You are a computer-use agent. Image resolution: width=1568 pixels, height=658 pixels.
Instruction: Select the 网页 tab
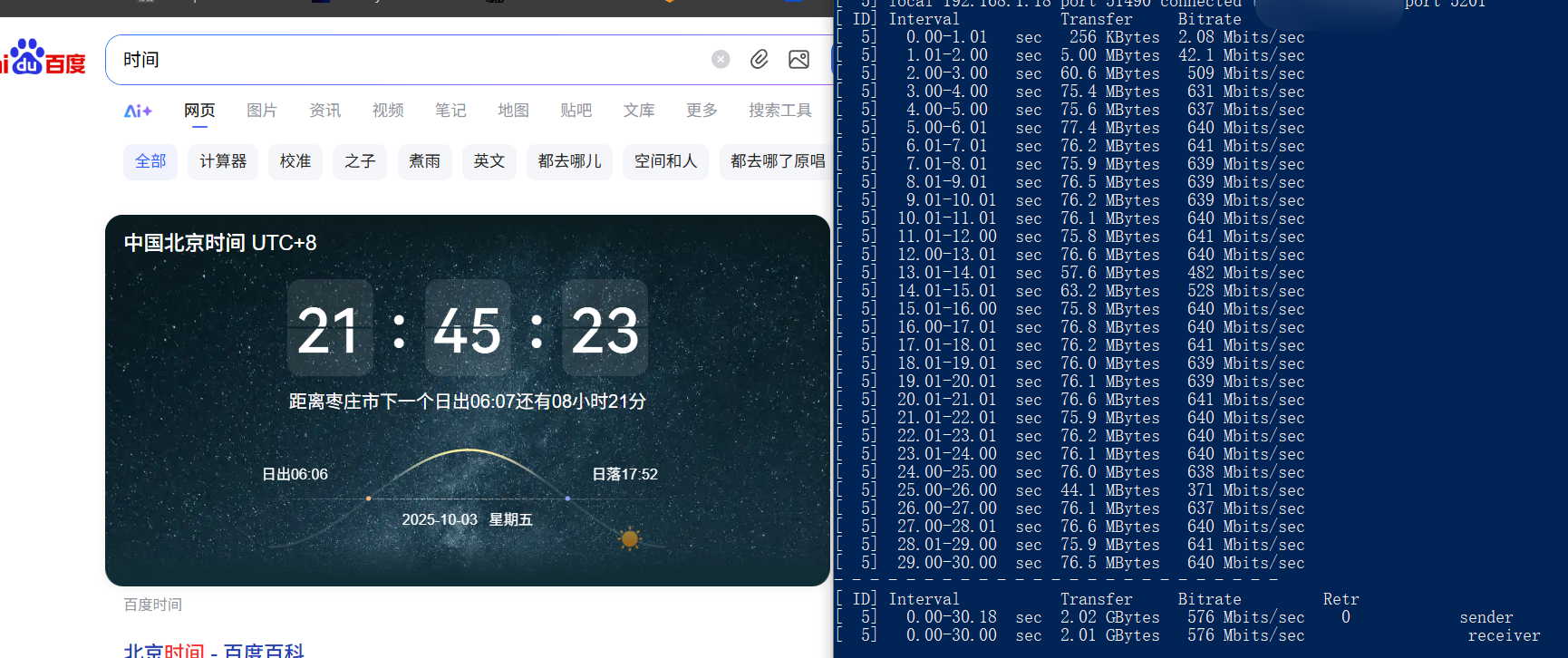pyautogui.click(x=199, y=111)
